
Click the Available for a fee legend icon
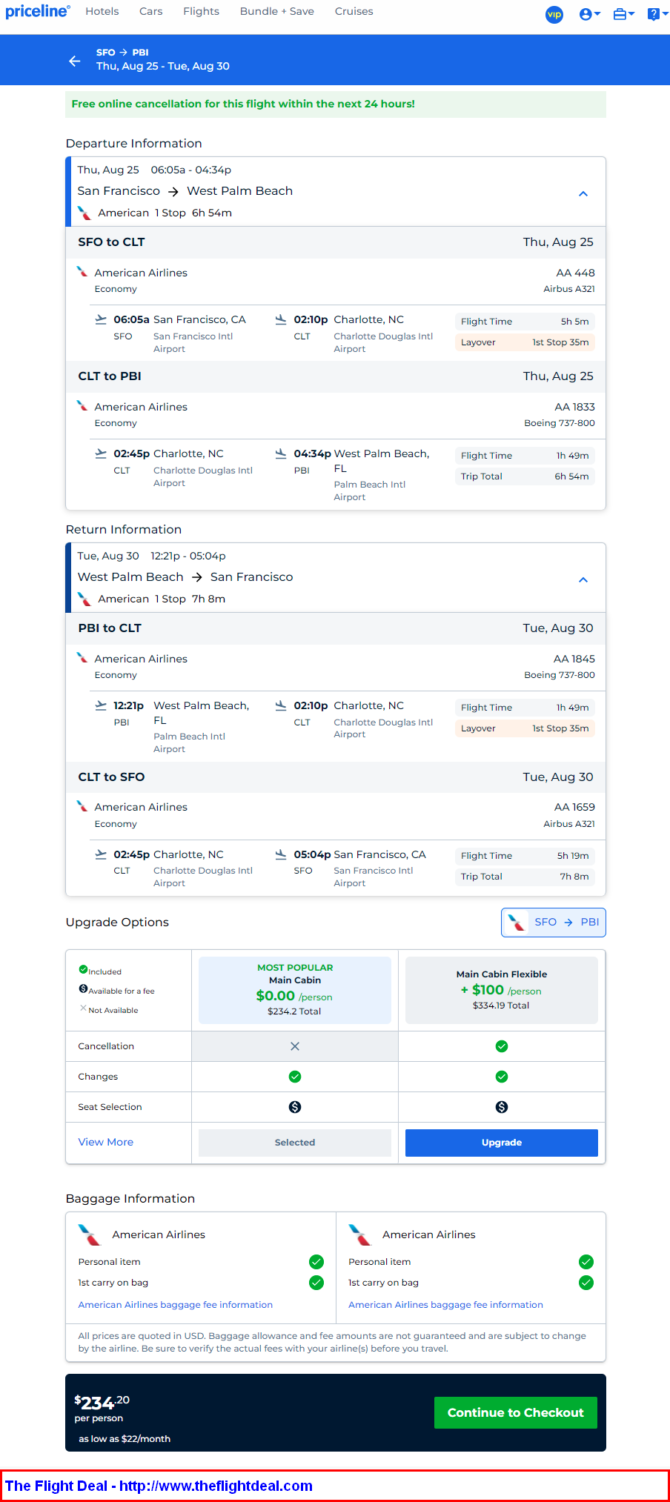83,989
